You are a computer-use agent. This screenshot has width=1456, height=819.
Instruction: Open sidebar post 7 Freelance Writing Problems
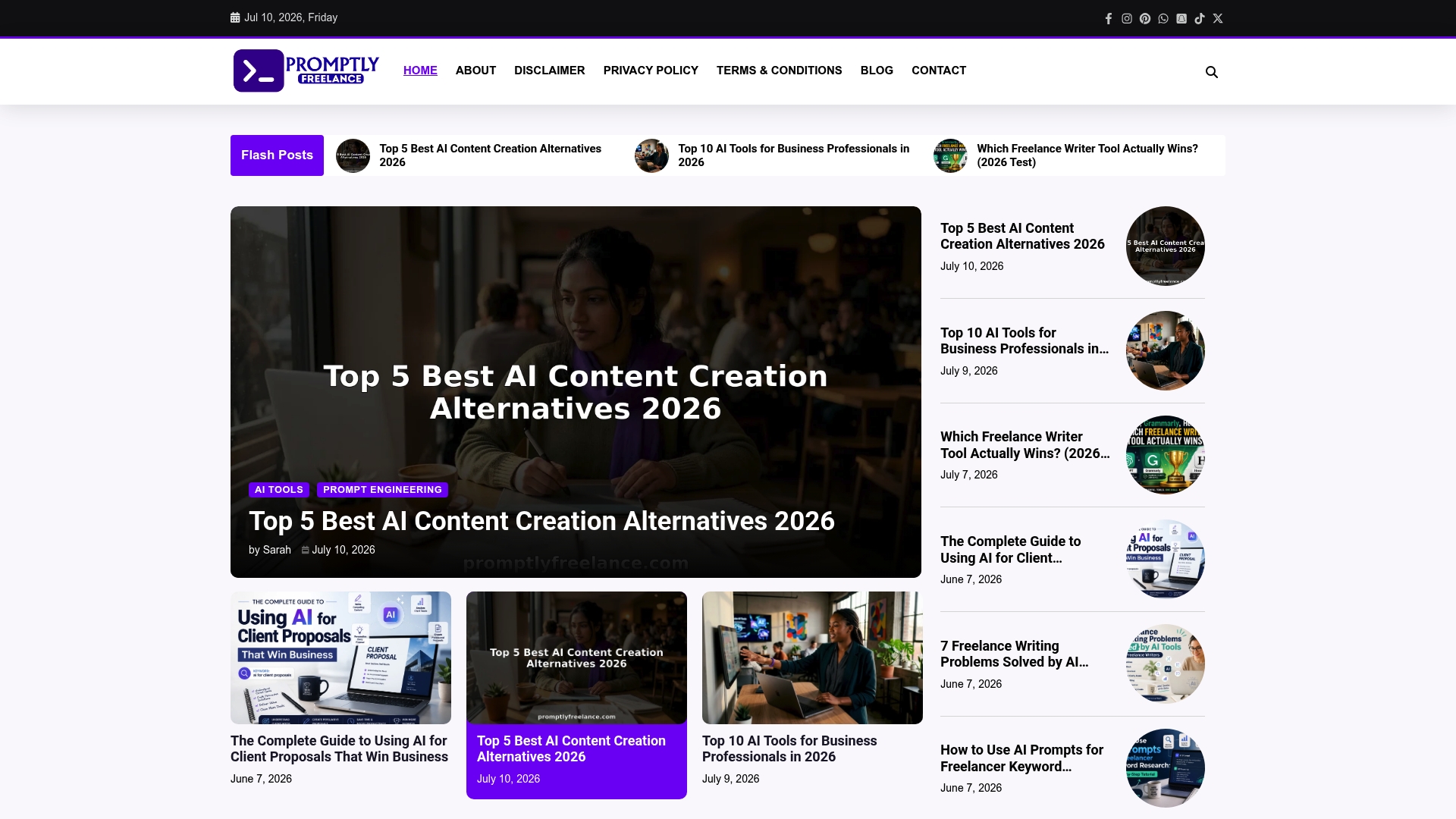[x=1014, y=654]
